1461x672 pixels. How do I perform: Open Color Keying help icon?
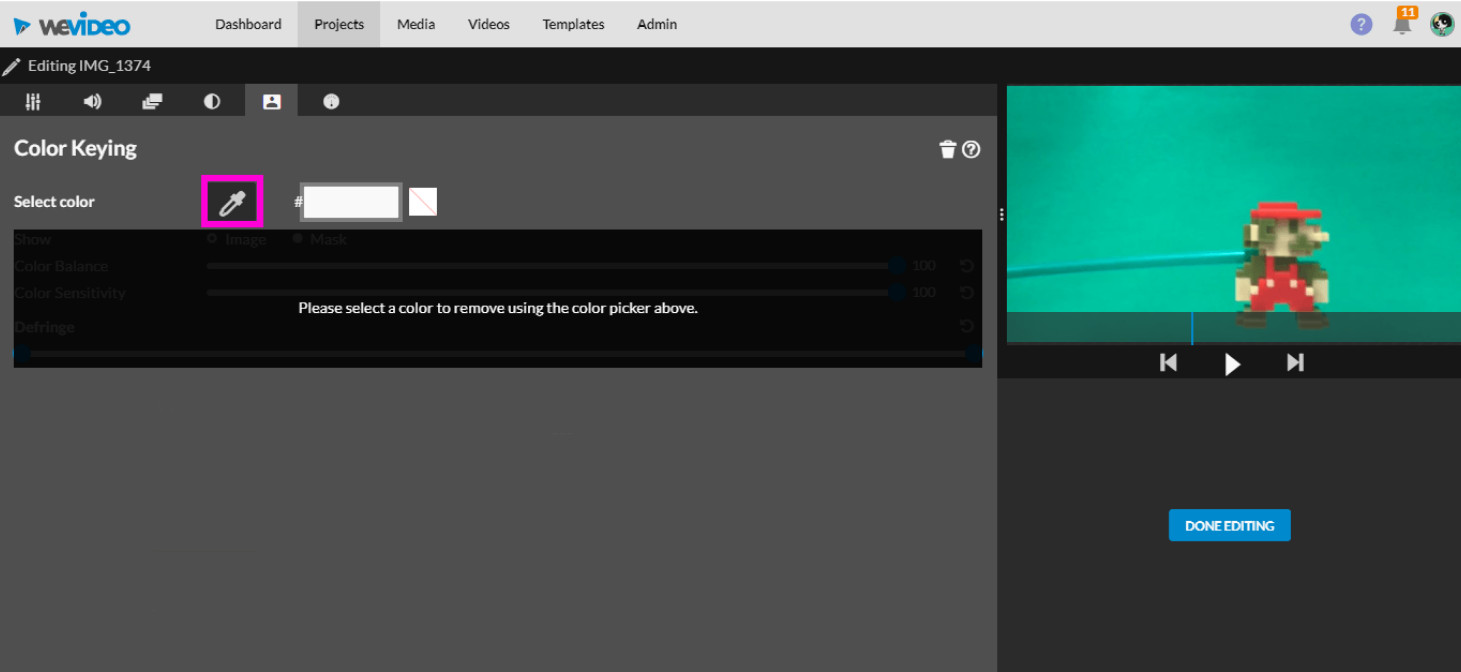point(971,149)
